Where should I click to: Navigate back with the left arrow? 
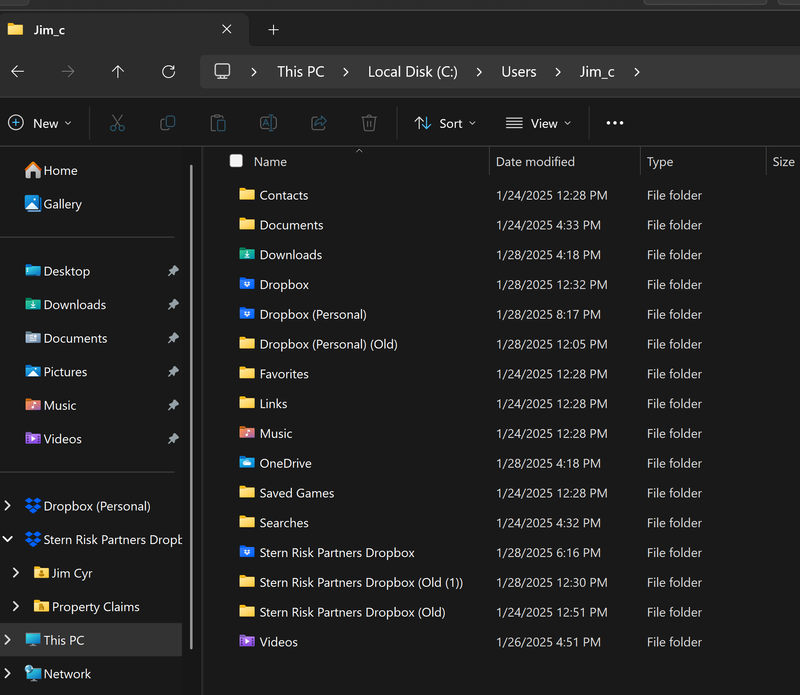click(18, 72)
